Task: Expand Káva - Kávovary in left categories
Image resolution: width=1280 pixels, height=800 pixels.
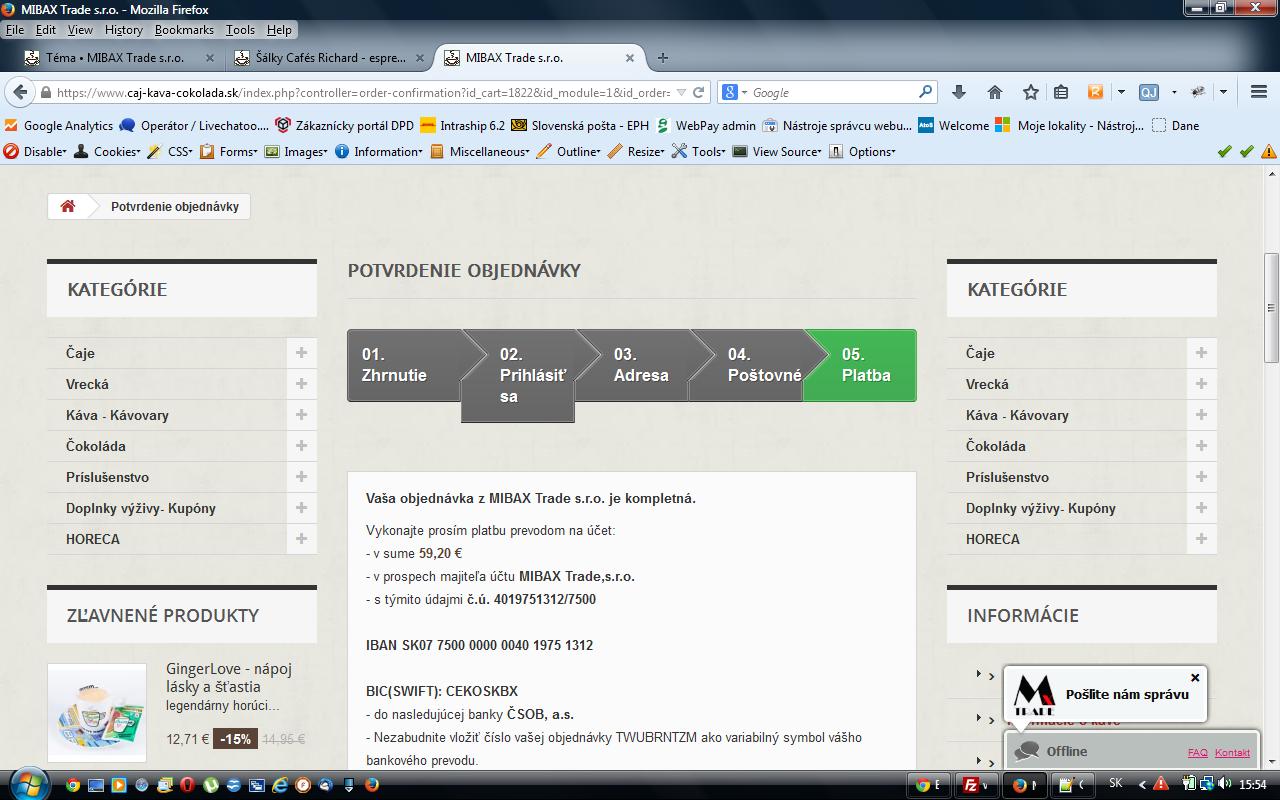Action: pyautogui.click(x=301, y=415)
